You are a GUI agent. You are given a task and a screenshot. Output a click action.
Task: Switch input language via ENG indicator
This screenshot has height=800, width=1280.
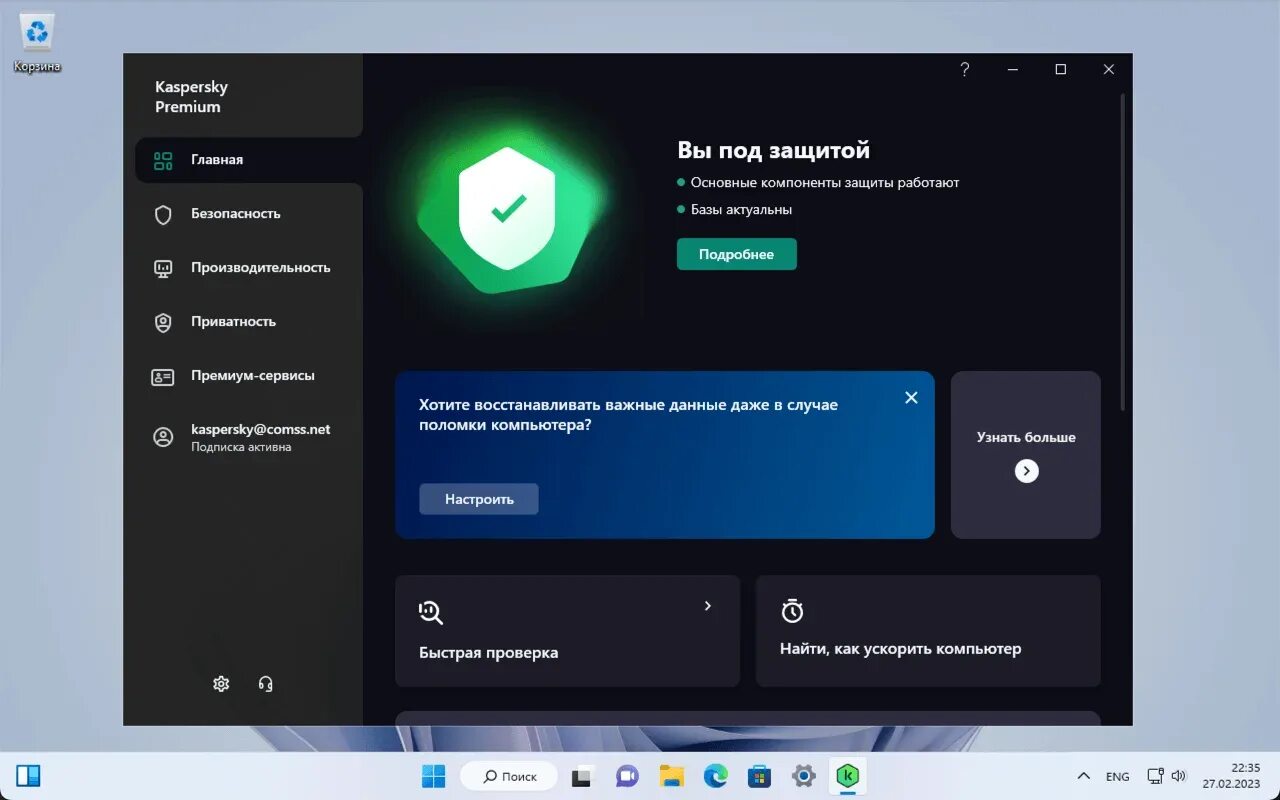click(x=1118, y=776)
